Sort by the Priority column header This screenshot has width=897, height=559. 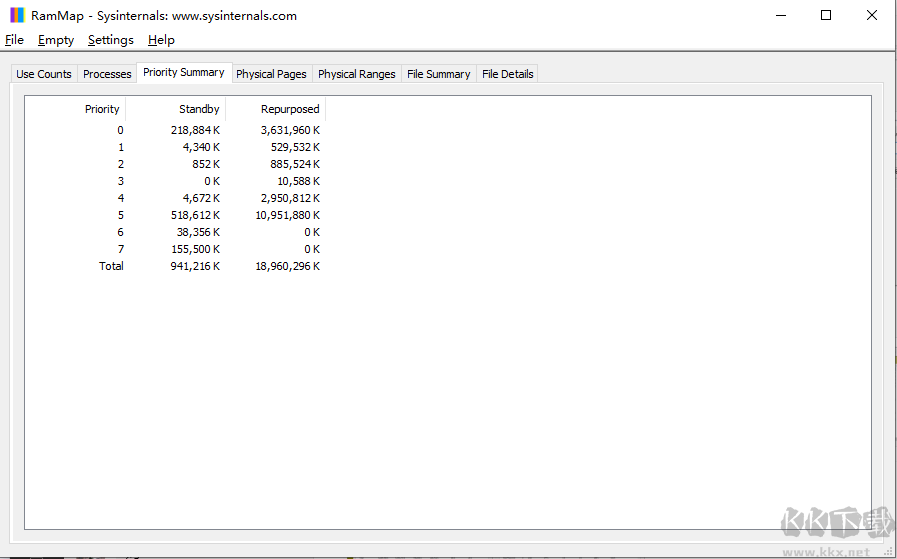tap(76, 109)
